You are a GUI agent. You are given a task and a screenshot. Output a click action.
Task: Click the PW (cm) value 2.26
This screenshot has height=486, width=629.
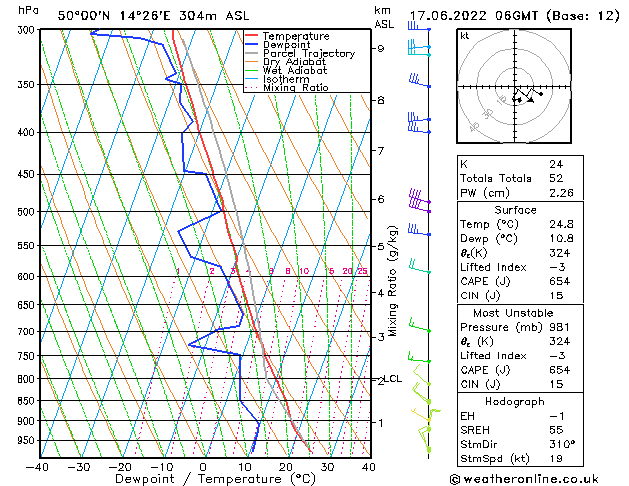pos(561,193)
